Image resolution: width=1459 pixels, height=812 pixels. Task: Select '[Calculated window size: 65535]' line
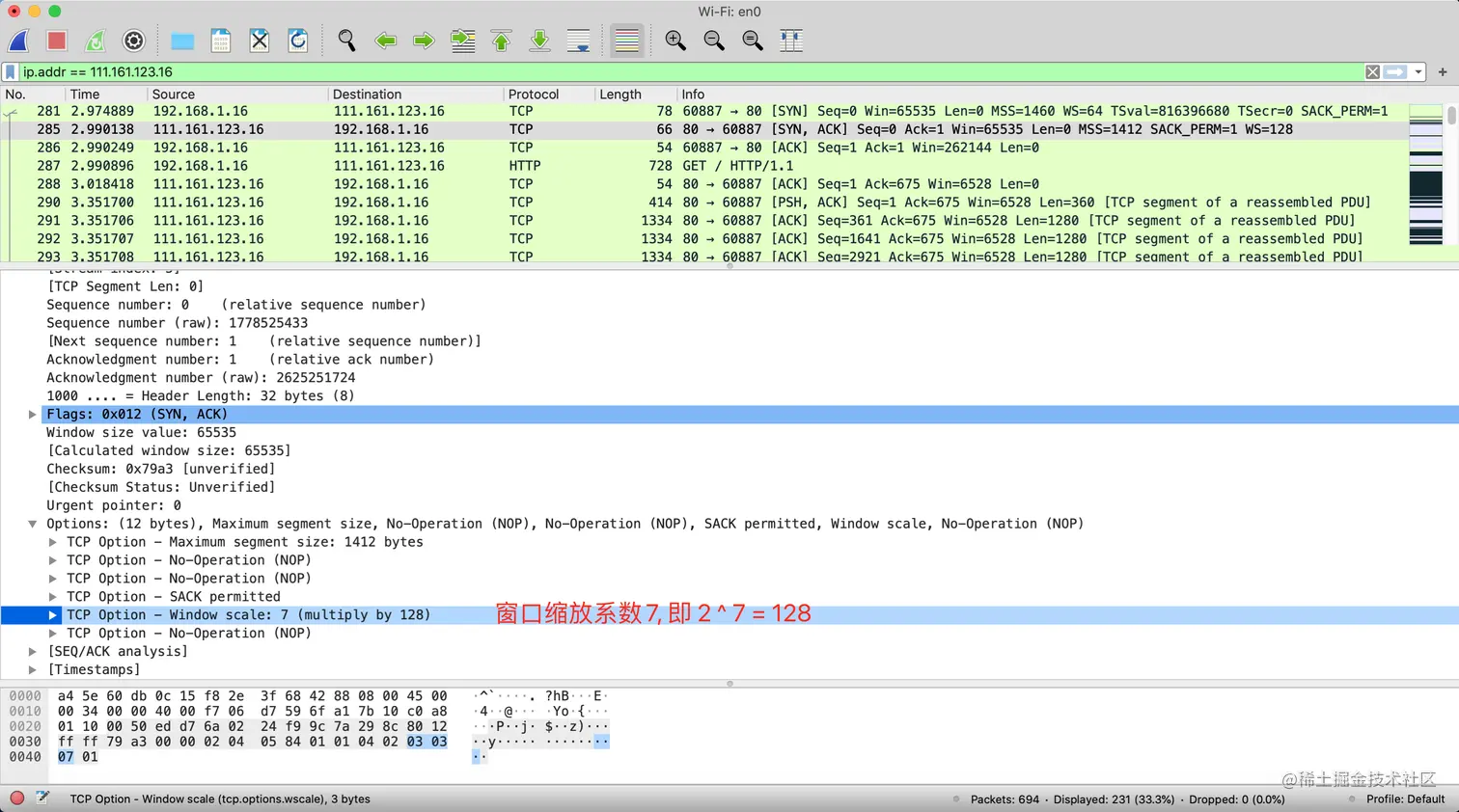click(169, 451)
